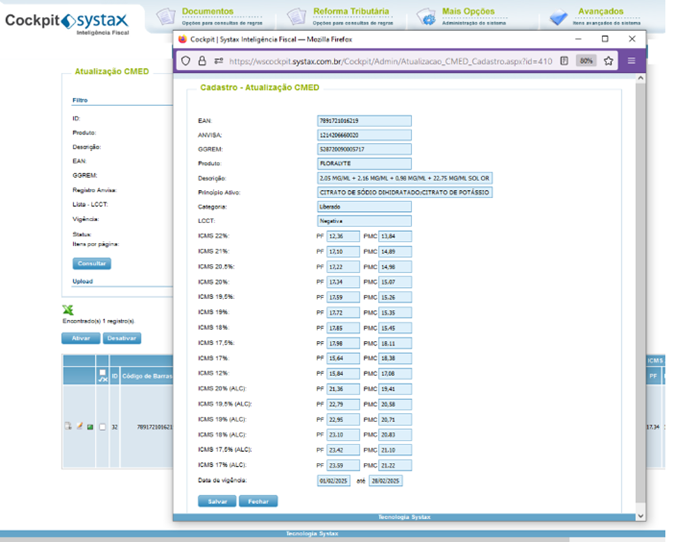Viewport: 674px width, 542px height.
Task: Click the ICMS 17% (ALC) PMC value field
Action: [395, 465]
